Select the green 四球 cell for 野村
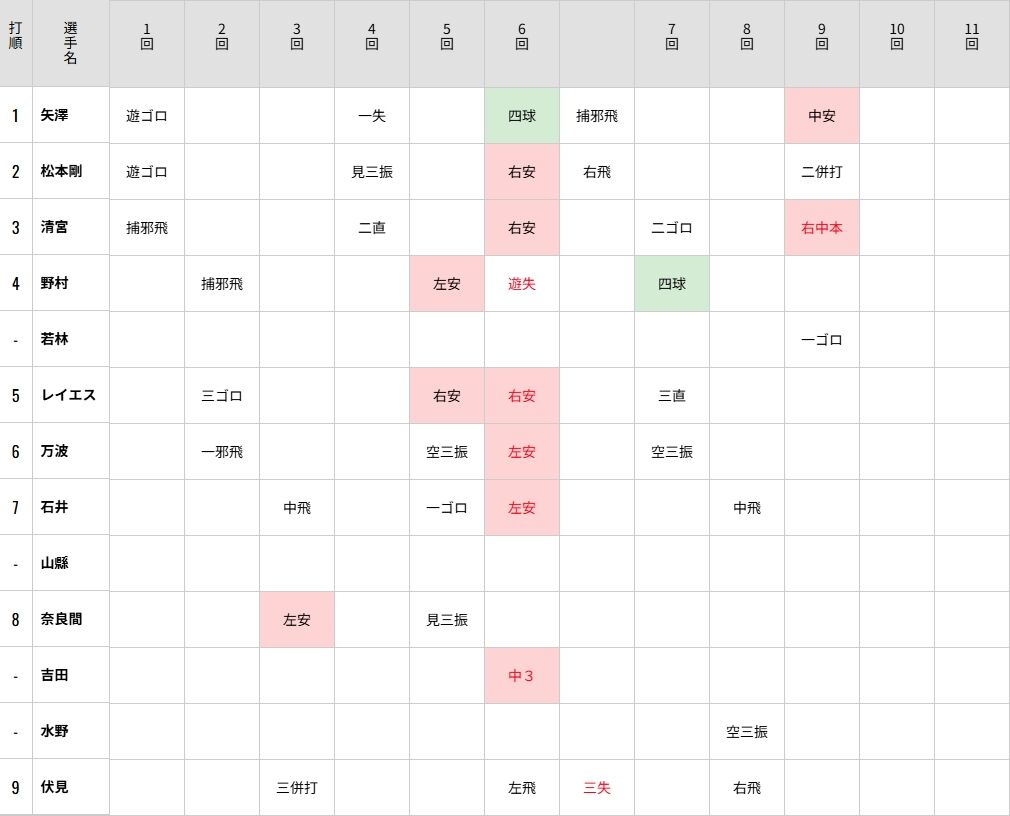1010x816 pixels. (x=672, y=283)
